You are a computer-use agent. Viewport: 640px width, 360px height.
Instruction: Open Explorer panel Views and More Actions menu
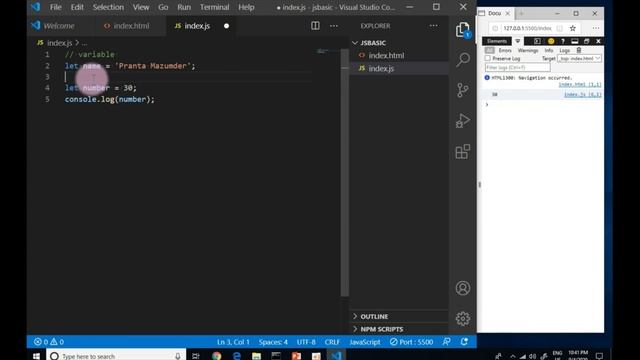pyautogui.click(x=433, y=26)
